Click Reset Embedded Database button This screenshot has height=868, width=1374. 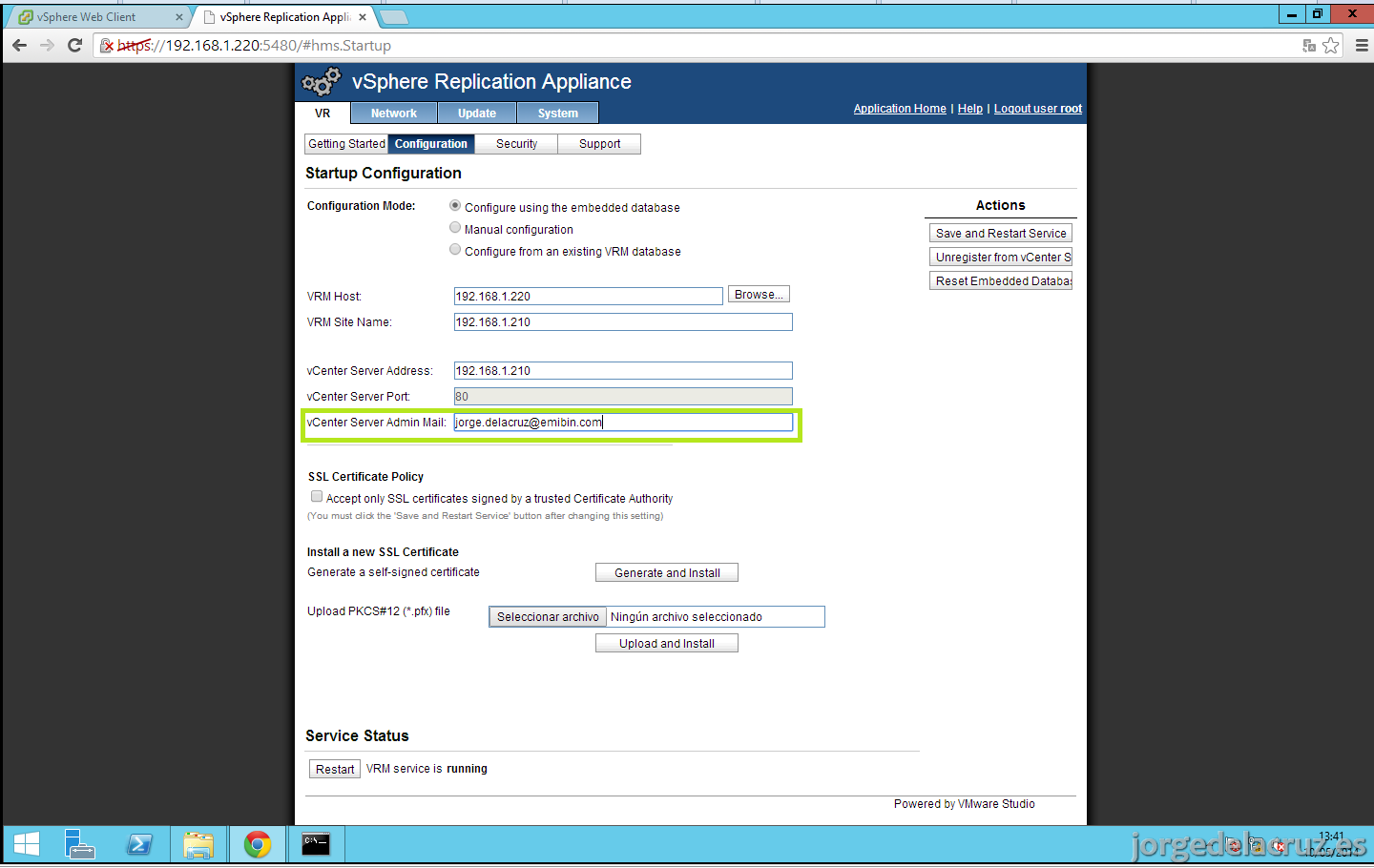coord(1001,280)
